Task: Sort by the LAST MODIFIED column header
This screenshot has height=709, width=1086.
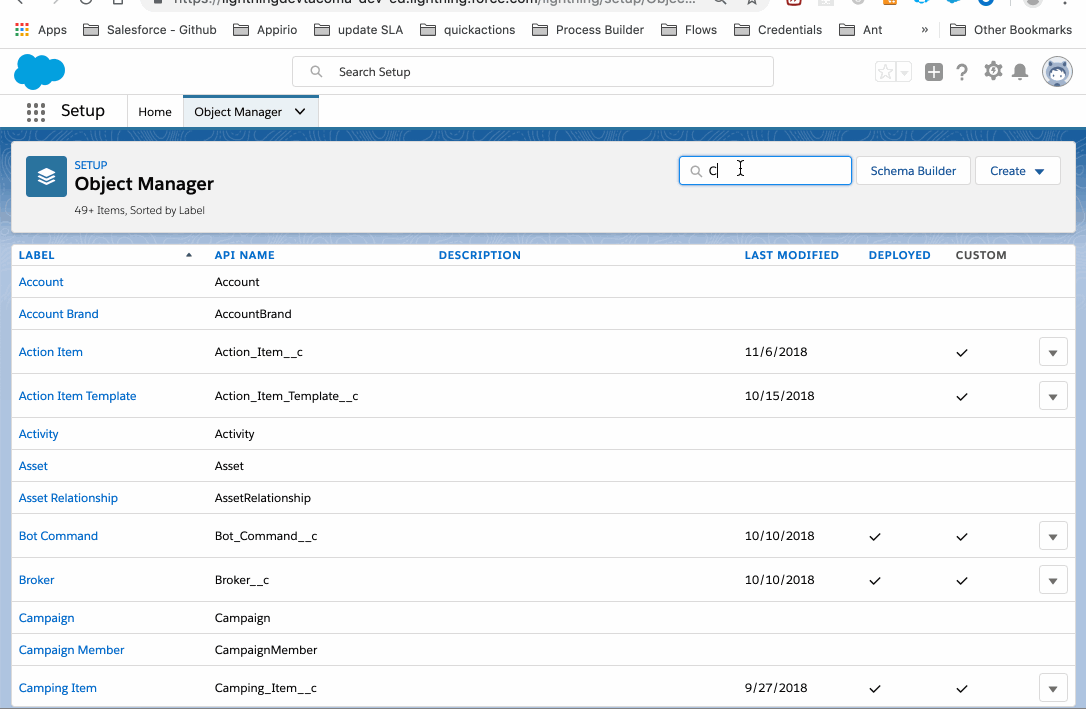Action: pos(792,255)
